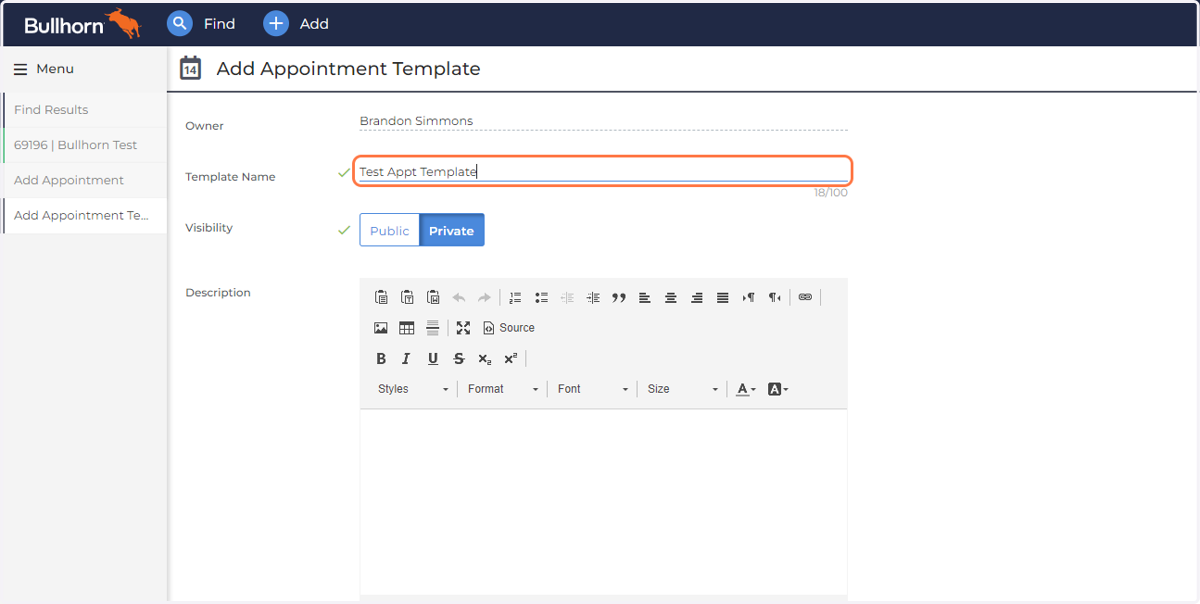Screen dimensions: 1200x604
Task: Click the calendar icon beside page title
Action: click(190, 69)
